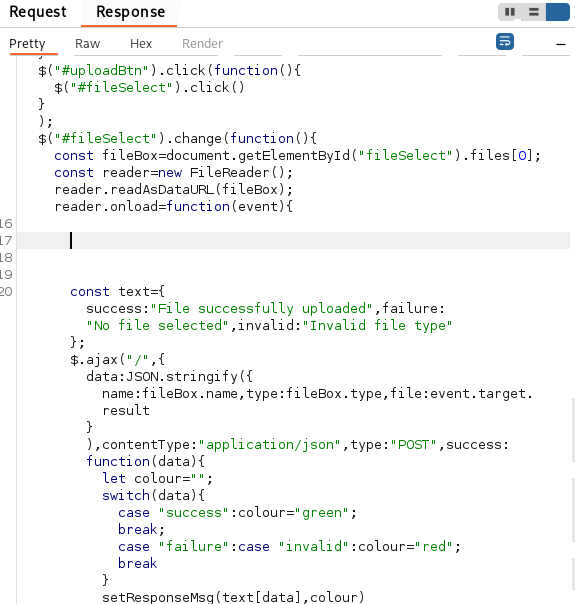Viewport: 575px width, 604px height.
Task: Switch to the Hex view tab
Action: click(x=141, y=44)
